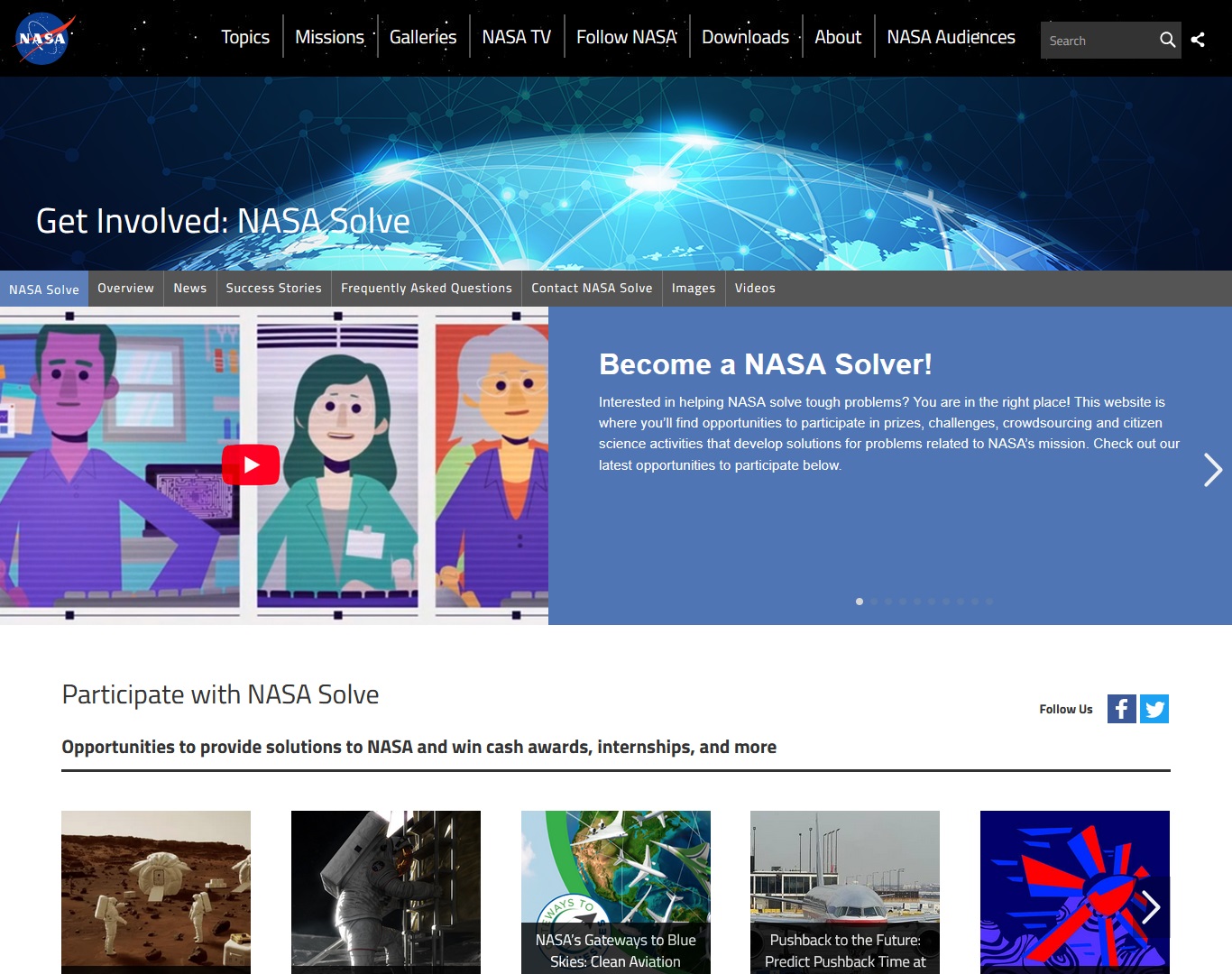Image resolution: width=1232 pixels, height=974 pixels.
Task: Click the NASA logo in the header
Action: click(x=43, y=39)
